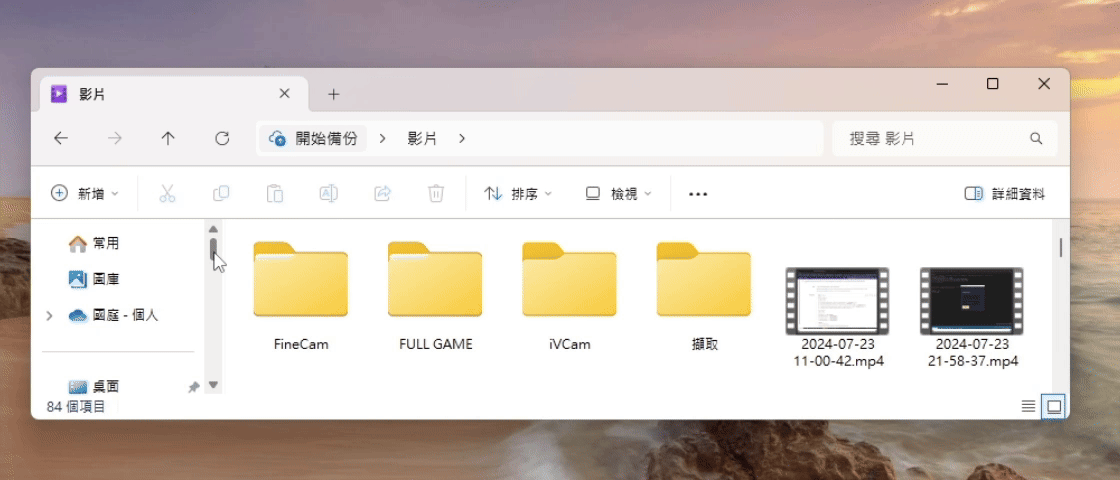
Task: Toggle the 詳細資料 details pane
Action: (x=1004, y=194)
